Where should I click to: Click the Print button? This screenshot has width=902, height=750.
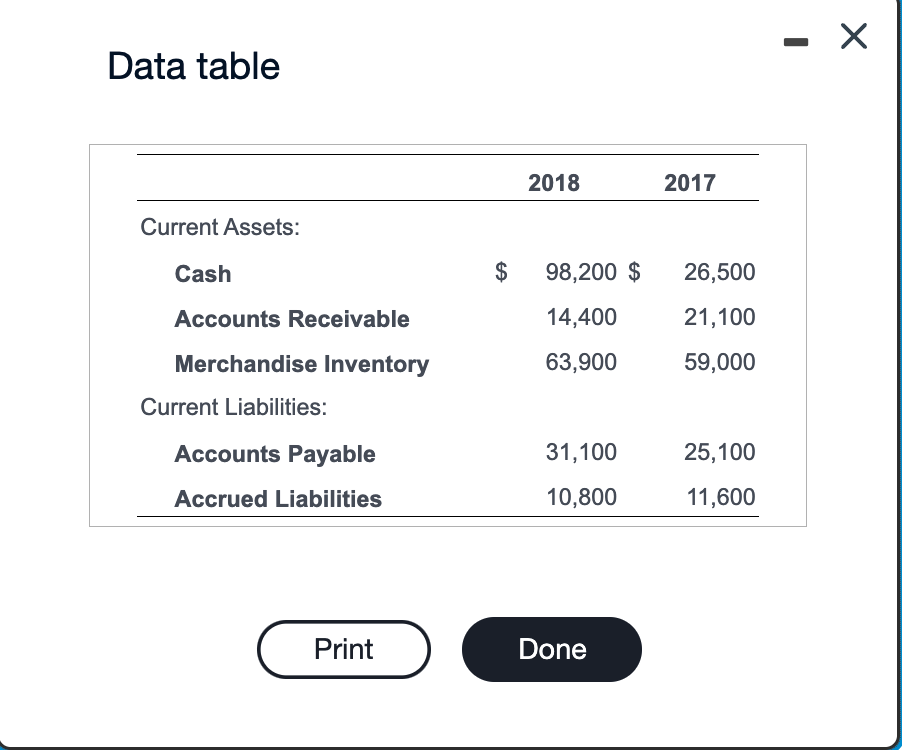343,649
